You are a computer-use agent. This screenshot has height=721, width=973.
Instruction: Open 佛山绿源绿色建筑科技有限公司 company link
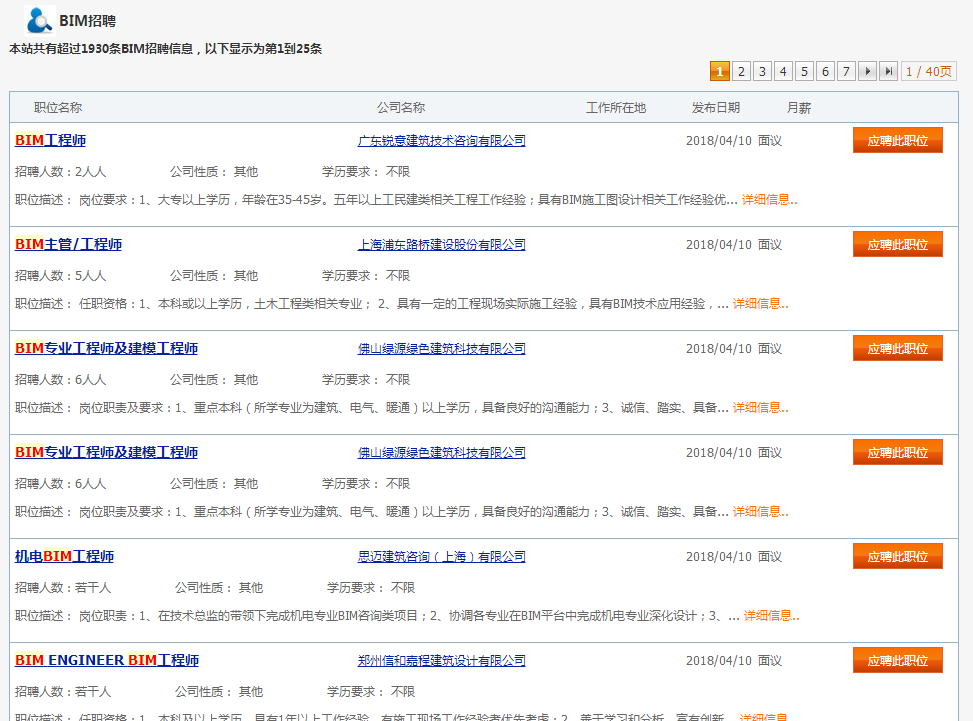click(x=440, y=348)
